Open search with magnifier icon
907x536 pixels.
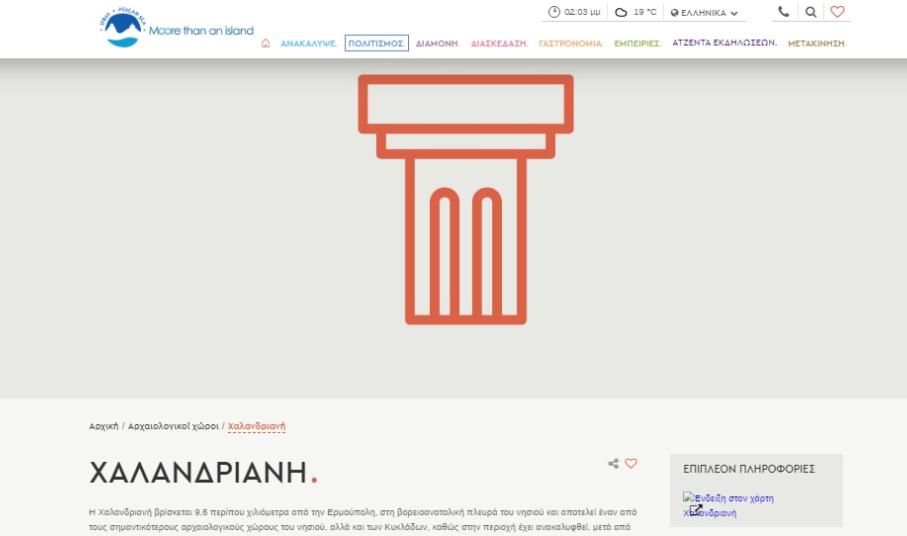810,12
